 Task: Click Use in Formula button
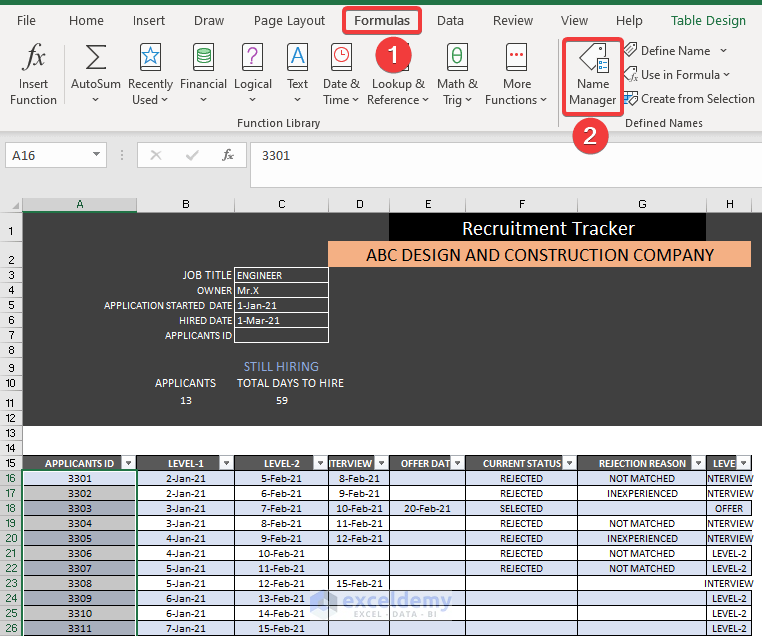(679, 74)
